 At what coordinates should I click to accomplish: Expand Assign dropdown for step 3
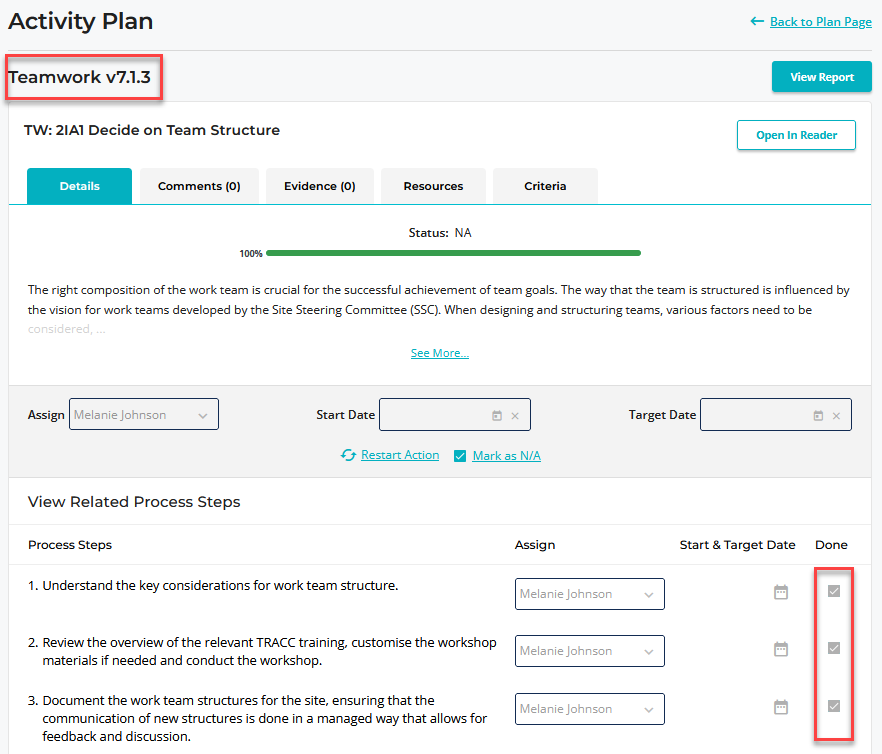pyautogui.click(x=590, y=709)
